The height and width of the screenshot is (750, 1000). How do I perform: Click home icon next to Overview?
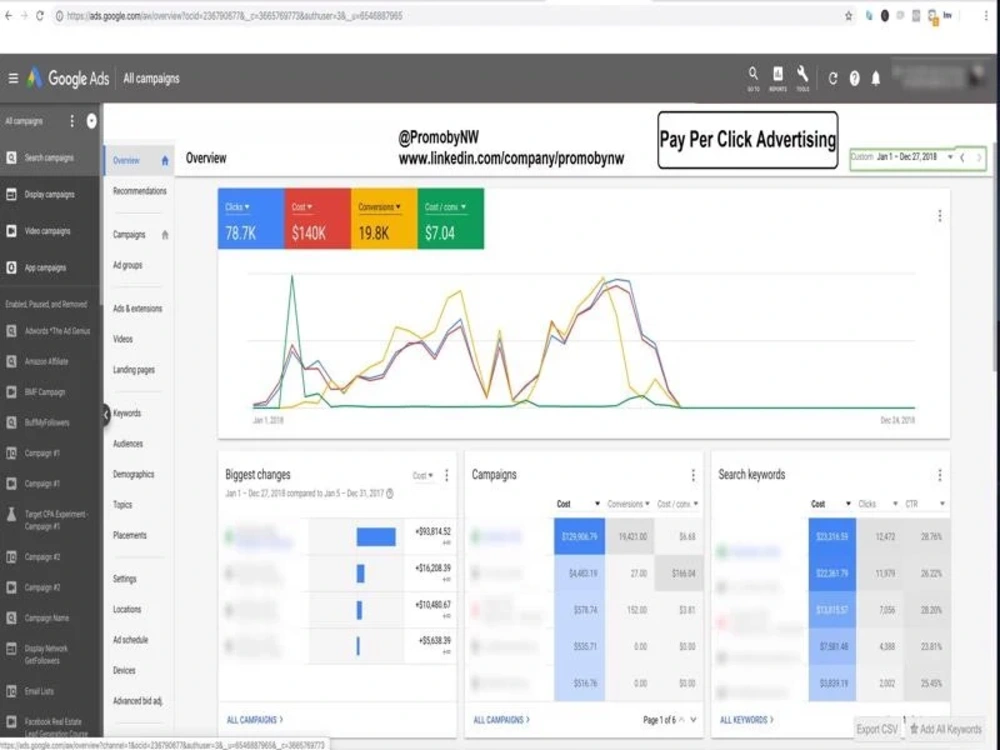click(165, 161)
